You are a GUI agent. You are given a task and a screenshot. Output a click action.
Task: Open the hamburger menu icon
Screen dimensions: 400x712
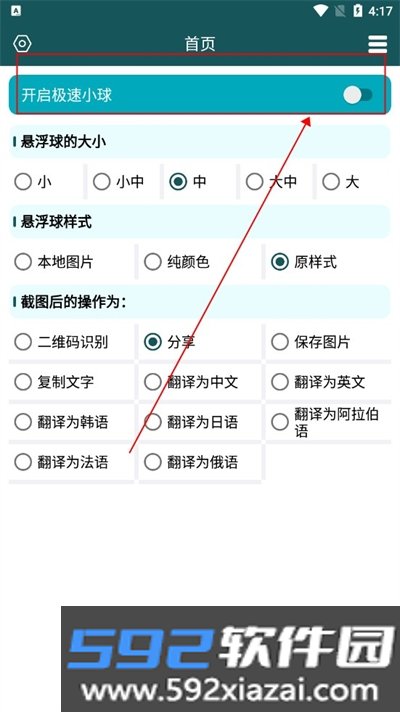377,44
